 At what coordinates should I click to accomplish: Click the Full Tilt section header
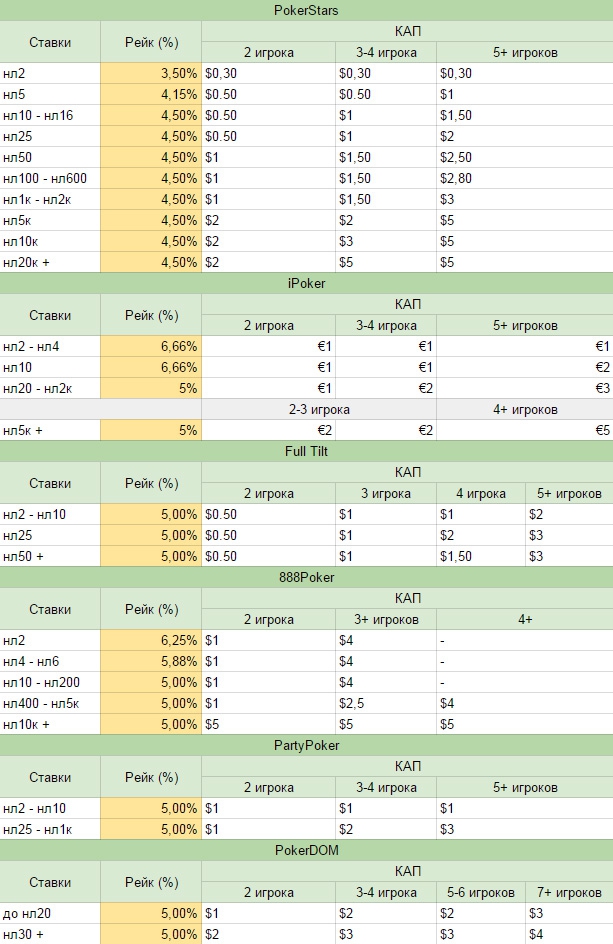[x=306, y=451]
